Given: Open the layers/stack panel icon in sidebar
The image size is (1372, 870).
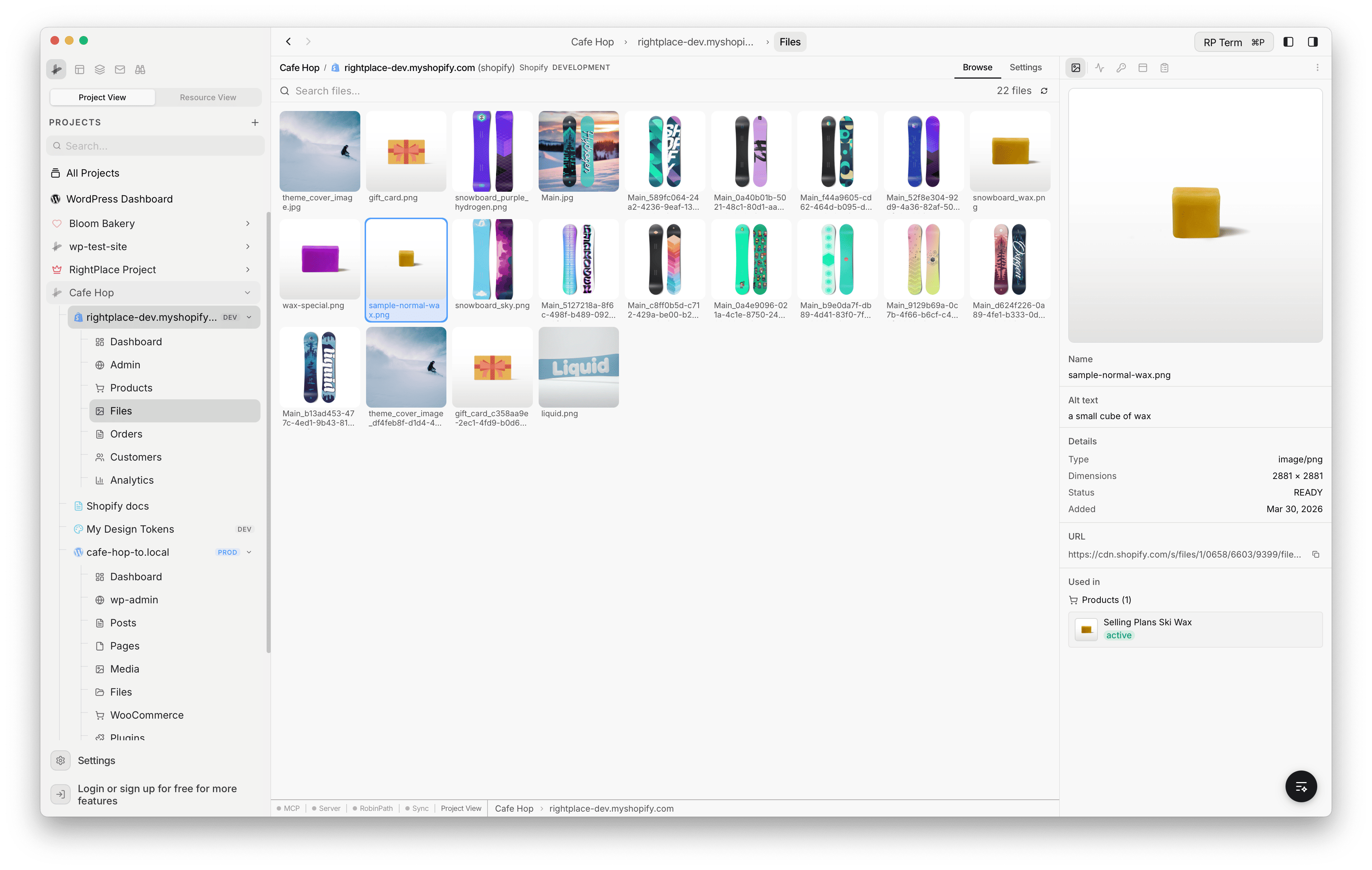Looking at the screenshot, I should pyautogui.click(x=100, y=69).
